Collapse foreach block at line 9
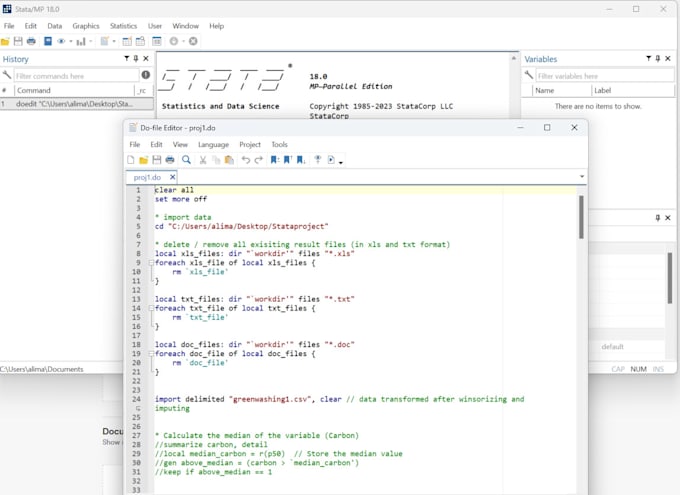The image size is (680, 495). (x=151, y=262)
